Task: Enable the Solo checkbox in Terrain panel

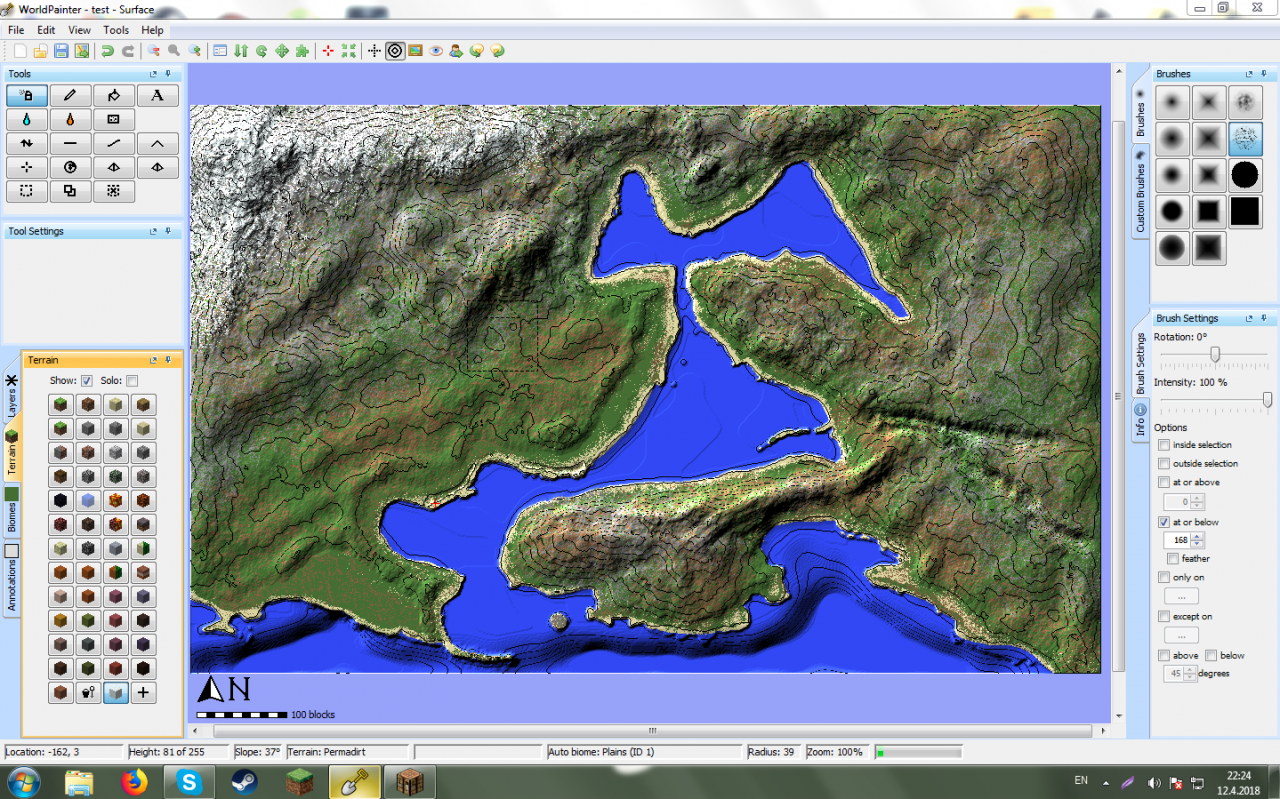Action: pos(130,380)
